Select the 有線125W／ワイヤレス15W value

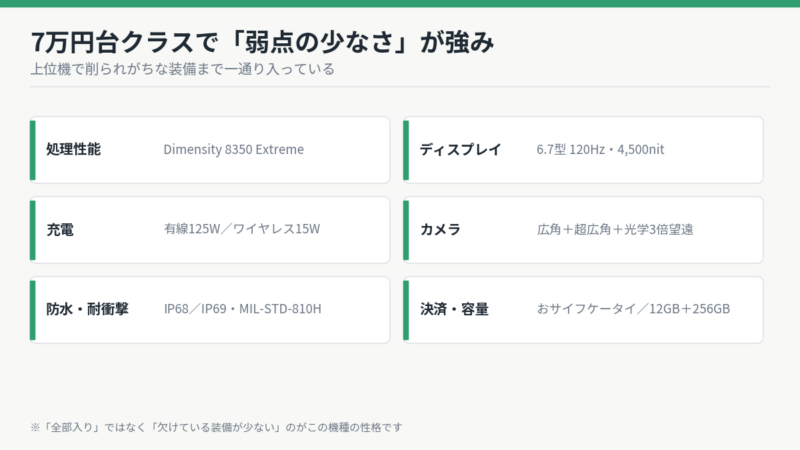[x=242, y=229]
